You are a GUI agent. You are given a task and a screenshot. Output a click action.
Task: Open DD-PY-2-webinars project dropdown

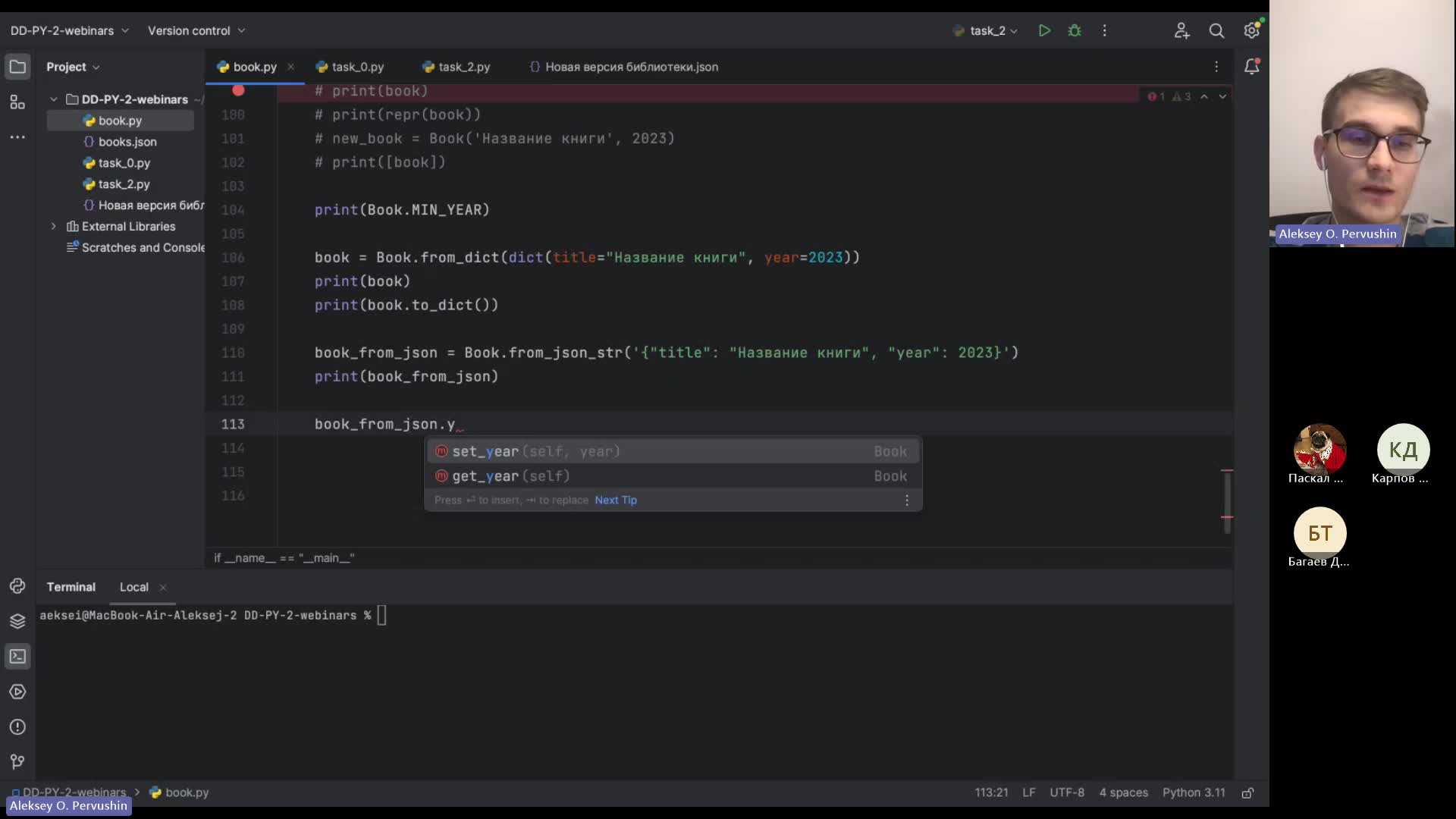tap(69, 30)
